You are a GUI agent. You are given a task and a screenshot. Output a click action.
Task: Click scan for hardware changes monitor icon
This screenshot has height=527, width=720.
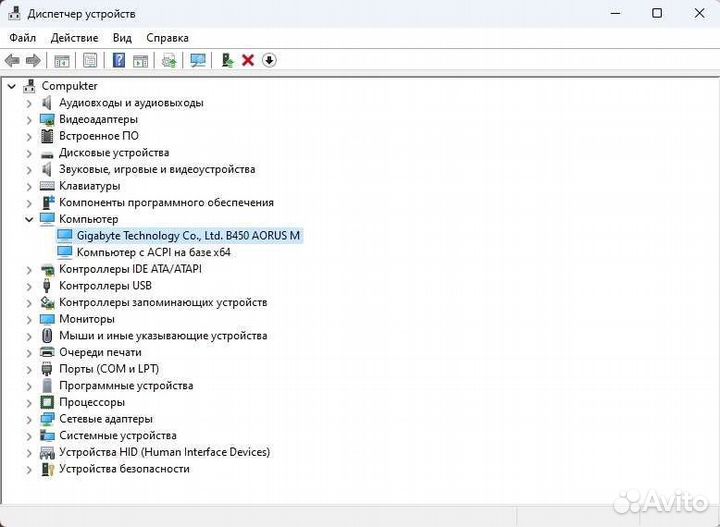point(198,61)
